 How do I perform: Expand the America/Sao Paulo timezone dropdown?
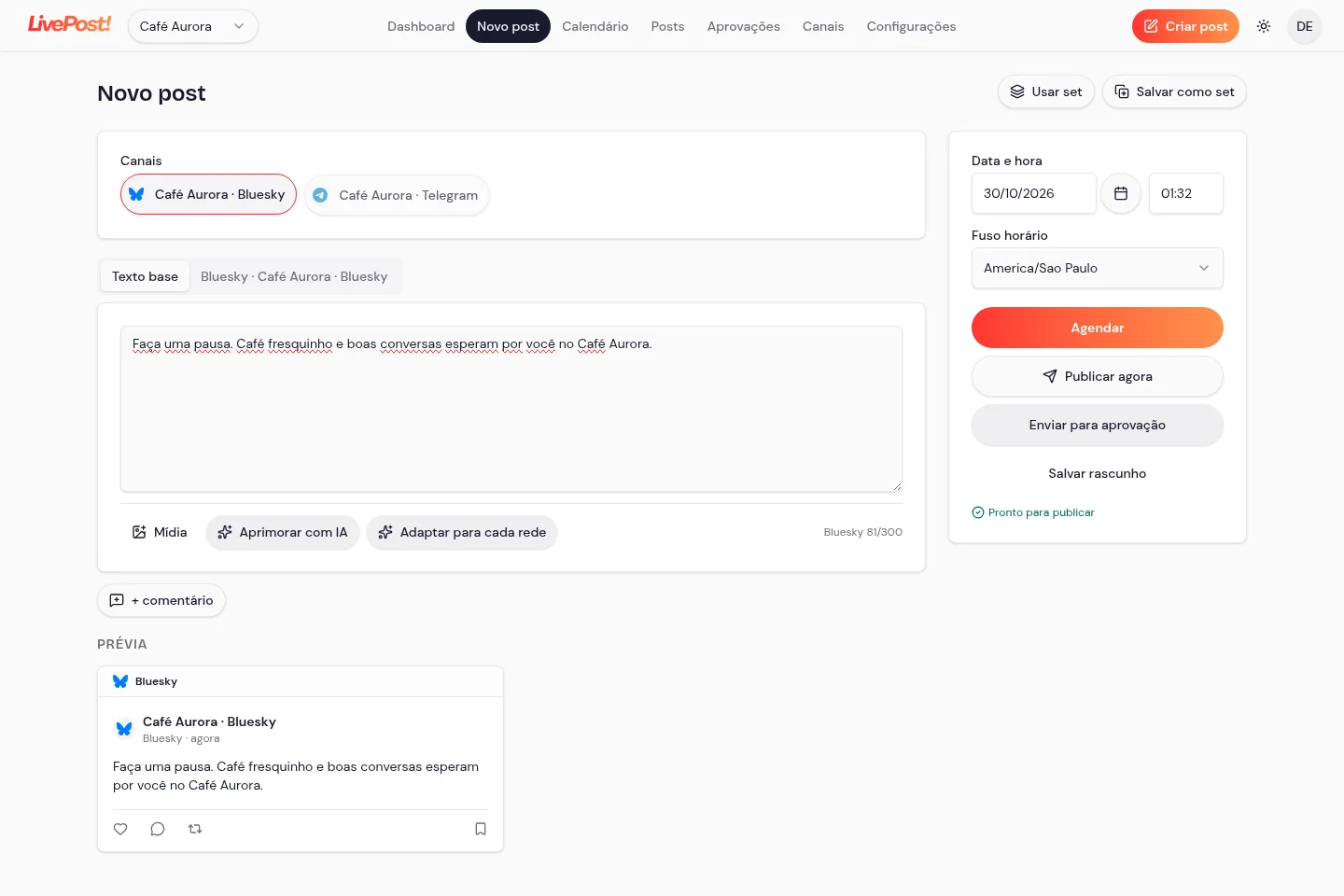click(x=1098, y=268)
